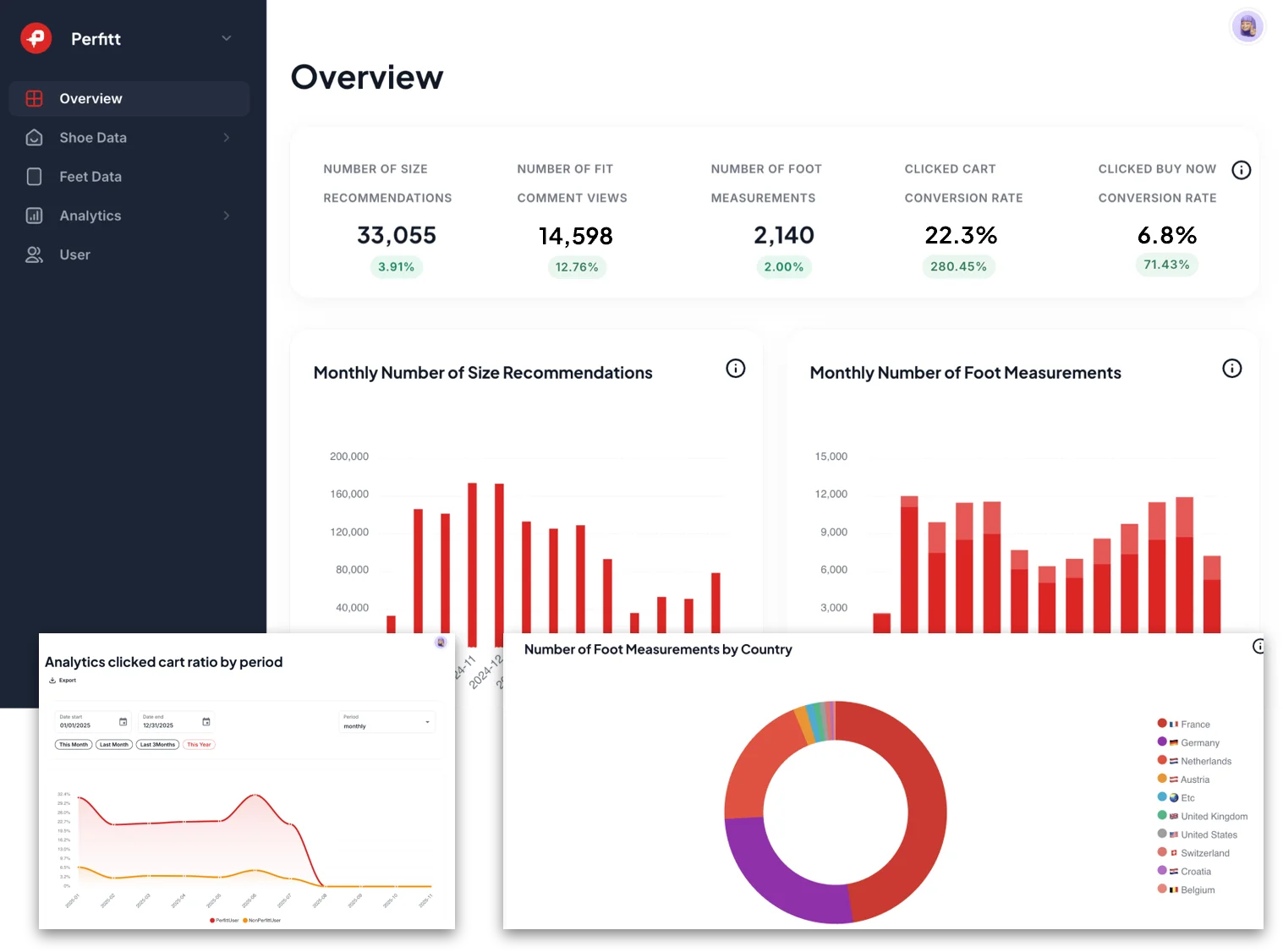The height and width of the screenshot is (952, 1283).
Task: Expand the Perfitt workspace dropdown chevron
Action: point(226,38)
